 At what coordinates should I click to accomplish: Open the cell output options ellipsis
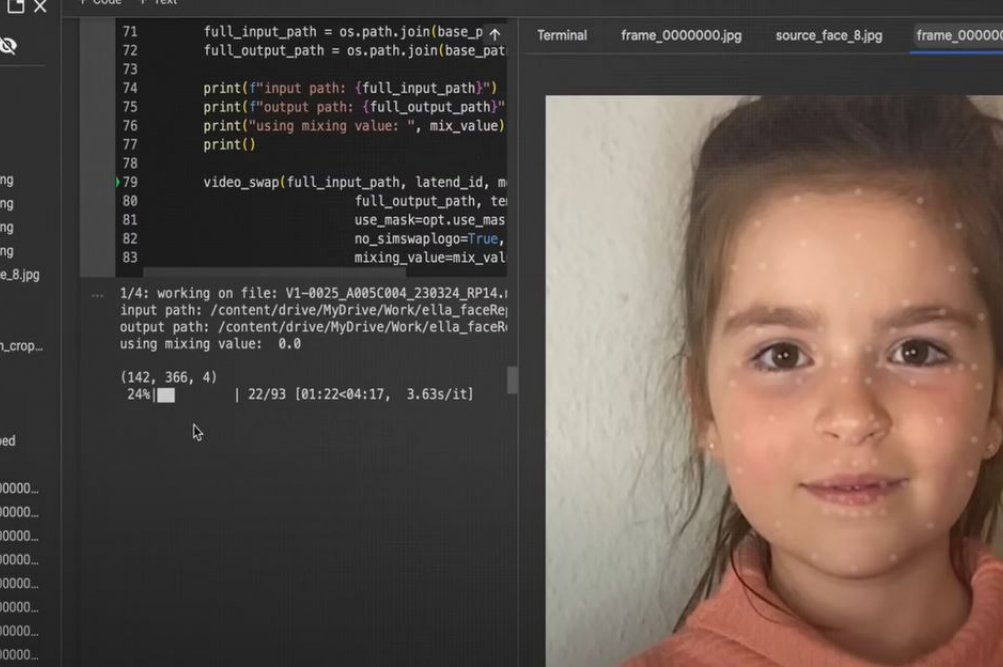(x=97, y=295)
